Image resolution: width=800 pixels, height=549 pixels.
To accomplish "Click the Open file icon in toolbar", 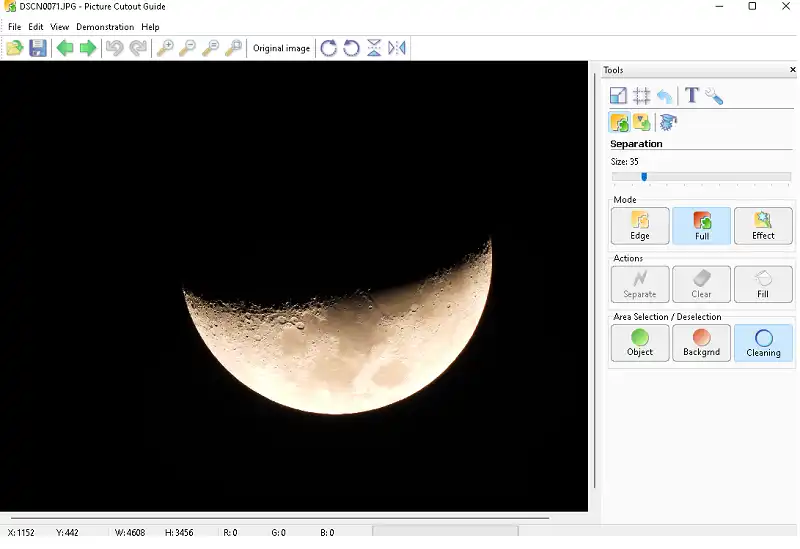I will coord(14,48).
